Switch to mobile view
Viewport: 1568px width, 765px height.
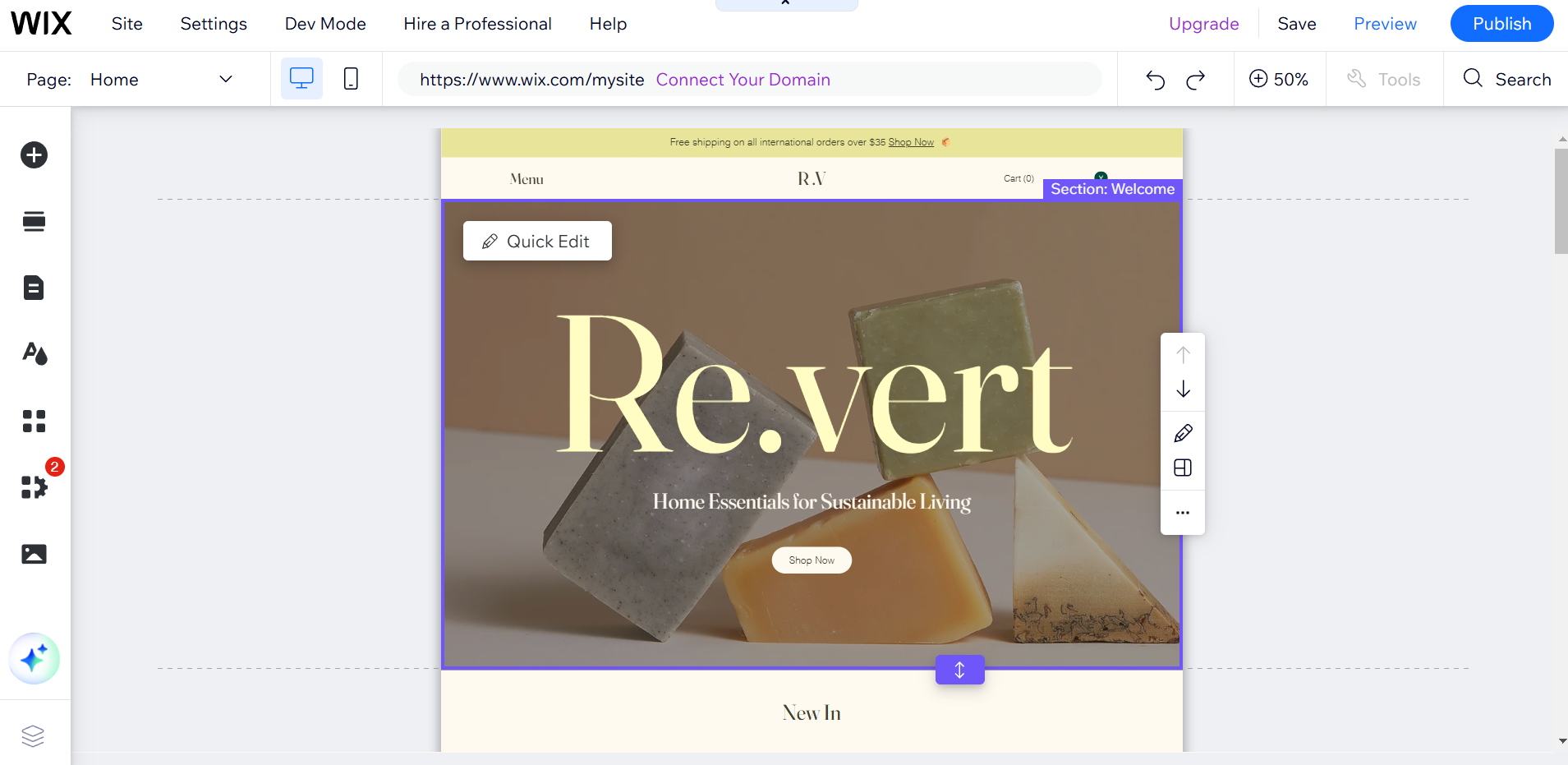pyautogui.click(x=351, y=79)
